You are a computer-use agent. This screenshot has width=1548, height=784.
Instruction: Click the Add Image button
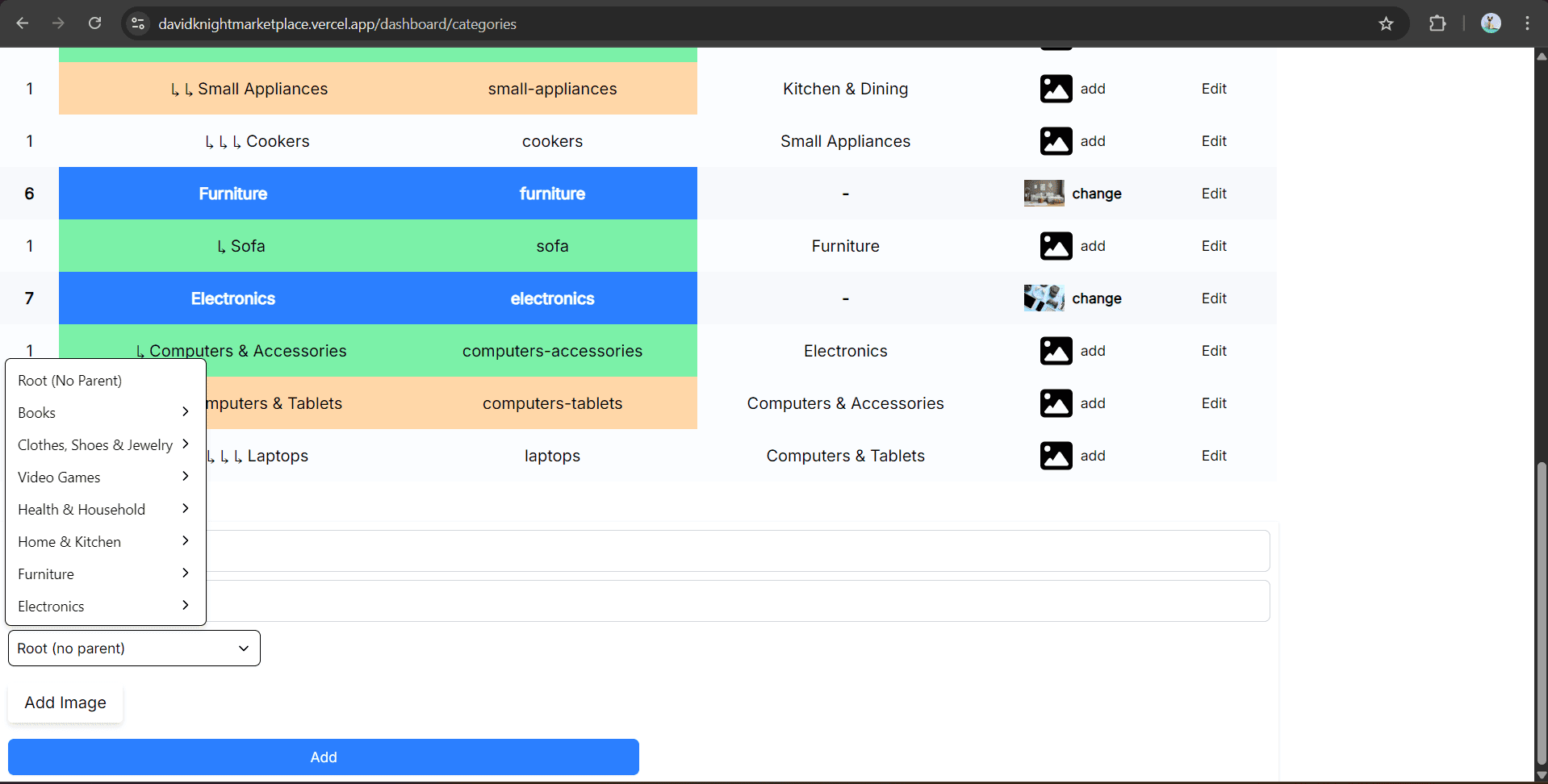coord(65,703)
